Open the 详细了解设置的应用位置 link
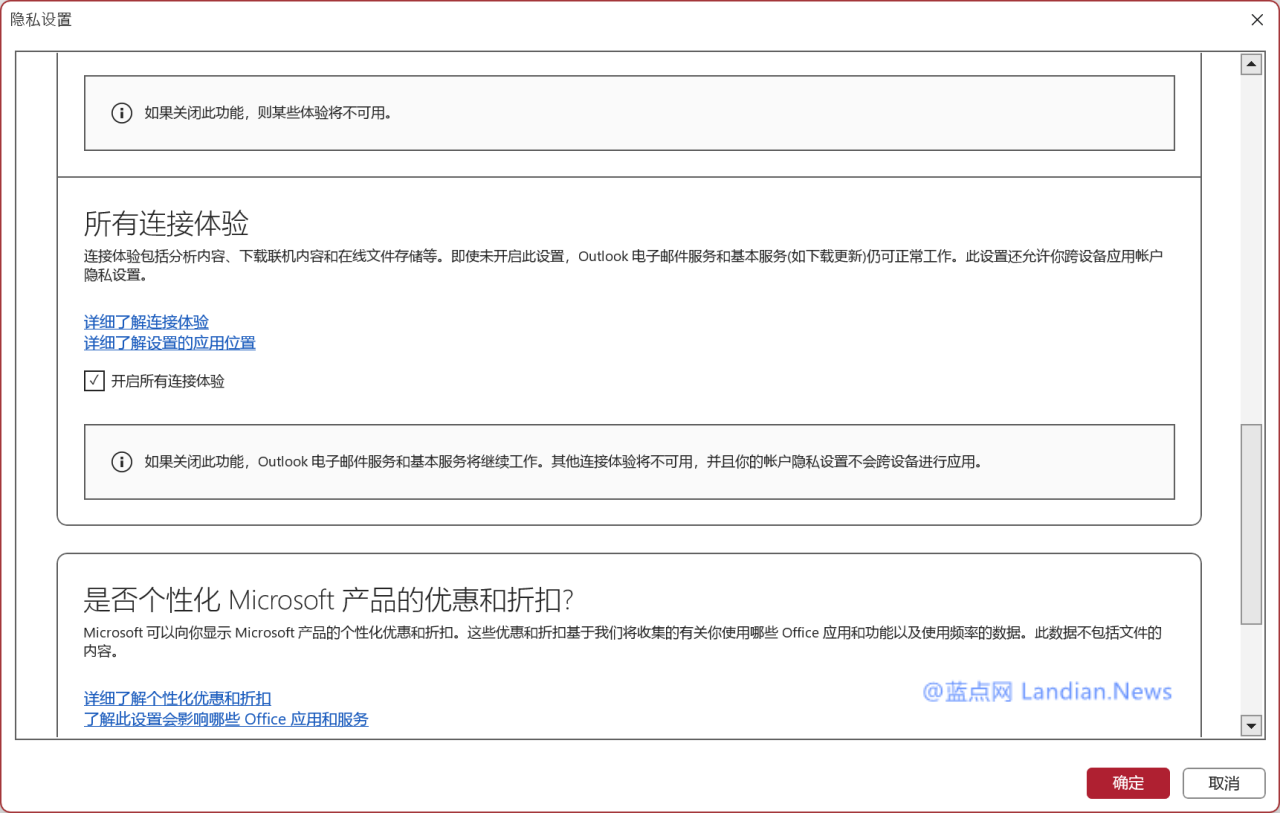Viewport: 1280px width, 813px height. [170, 343]
